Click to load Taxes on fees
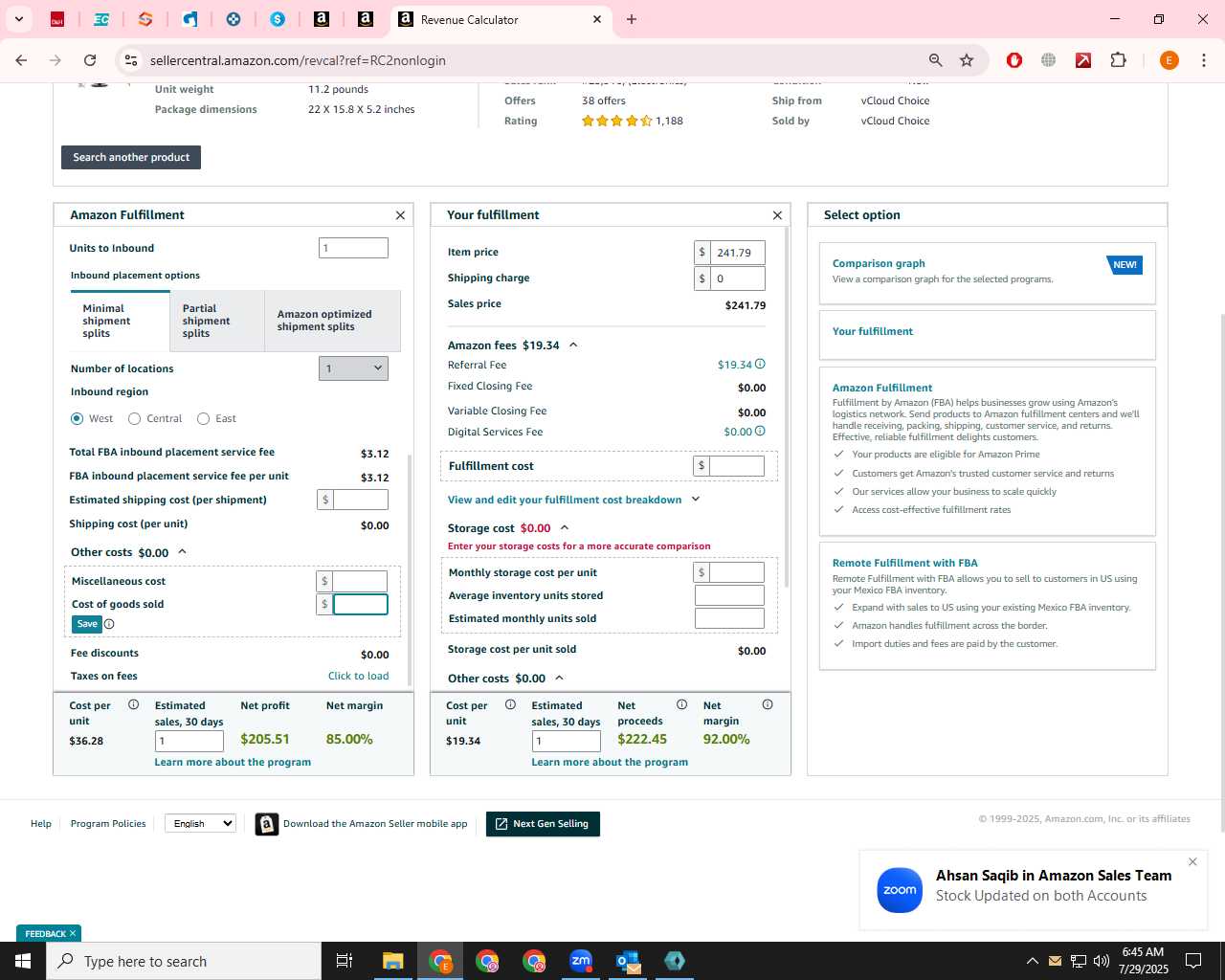 pyautogui.click(x=359, y=676)
